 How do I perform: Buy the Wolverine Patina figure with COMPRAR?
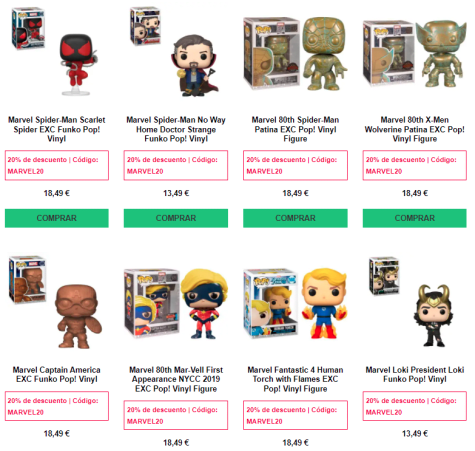pos(415,218)
